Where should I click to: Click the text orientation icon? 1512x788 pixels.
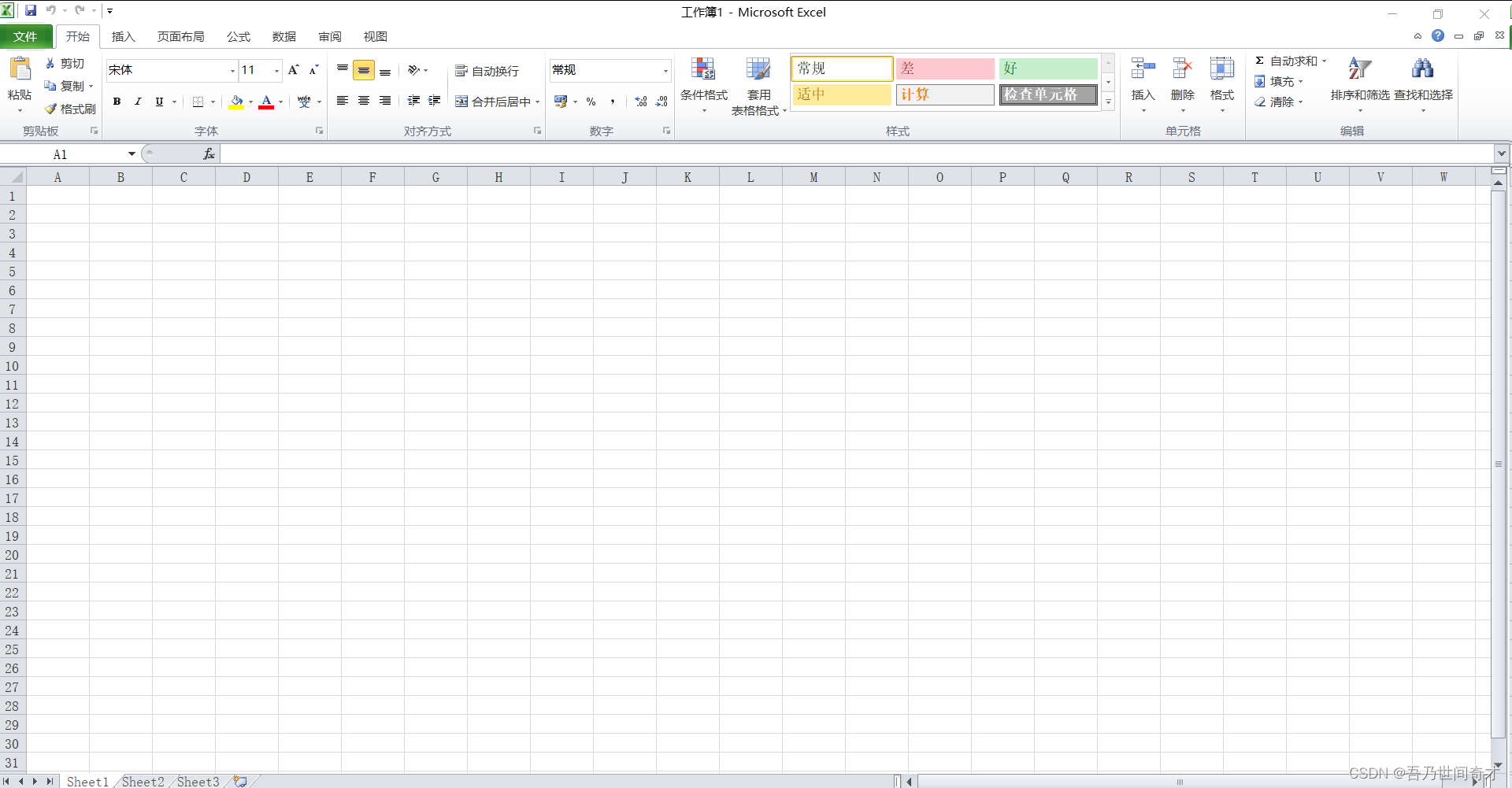pos(413,70)
